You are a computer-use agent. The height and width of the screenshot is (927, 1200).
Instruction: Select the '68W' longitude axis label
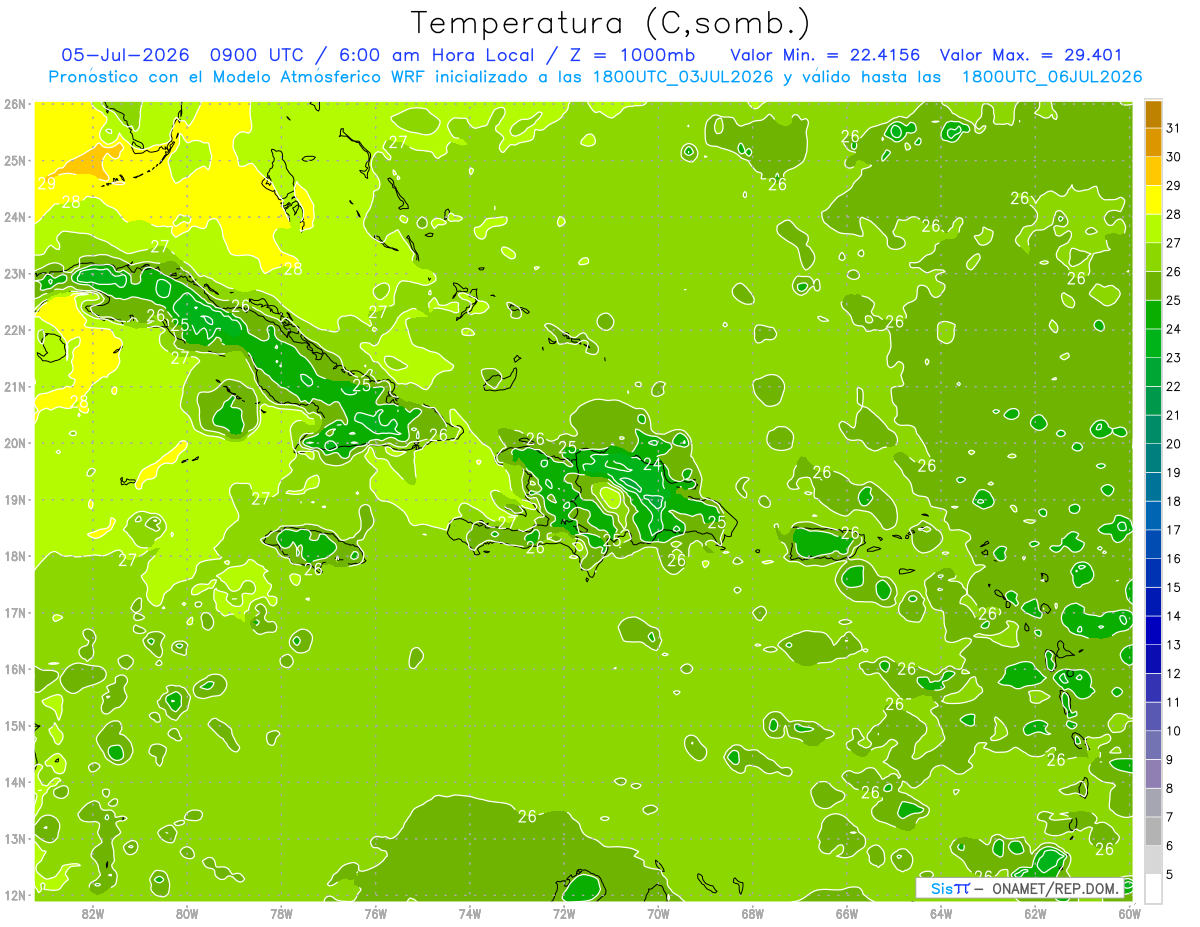coord(753,913)
